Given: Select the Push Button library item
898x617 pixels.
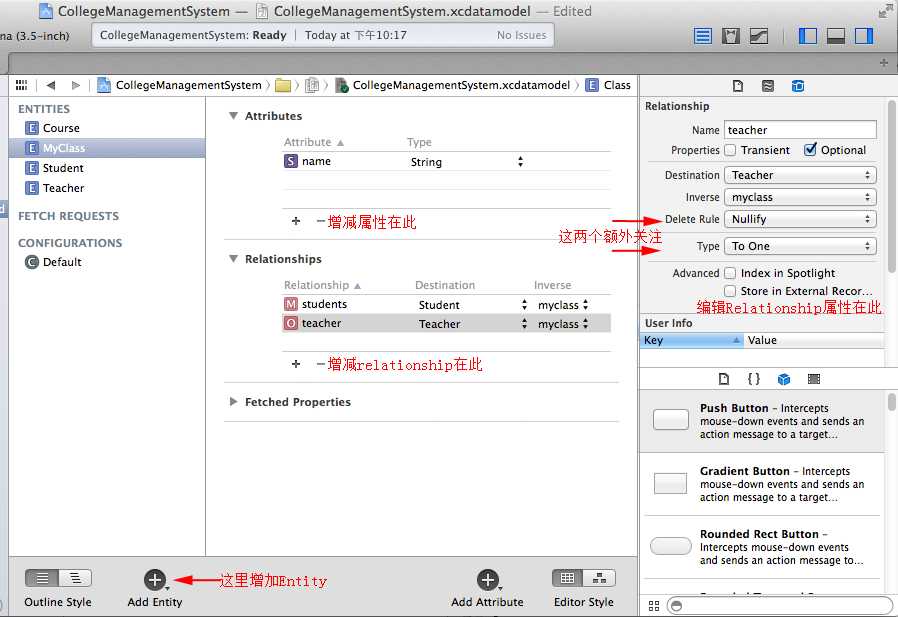Looking at the screenshot, I should [x=763, y=421].
